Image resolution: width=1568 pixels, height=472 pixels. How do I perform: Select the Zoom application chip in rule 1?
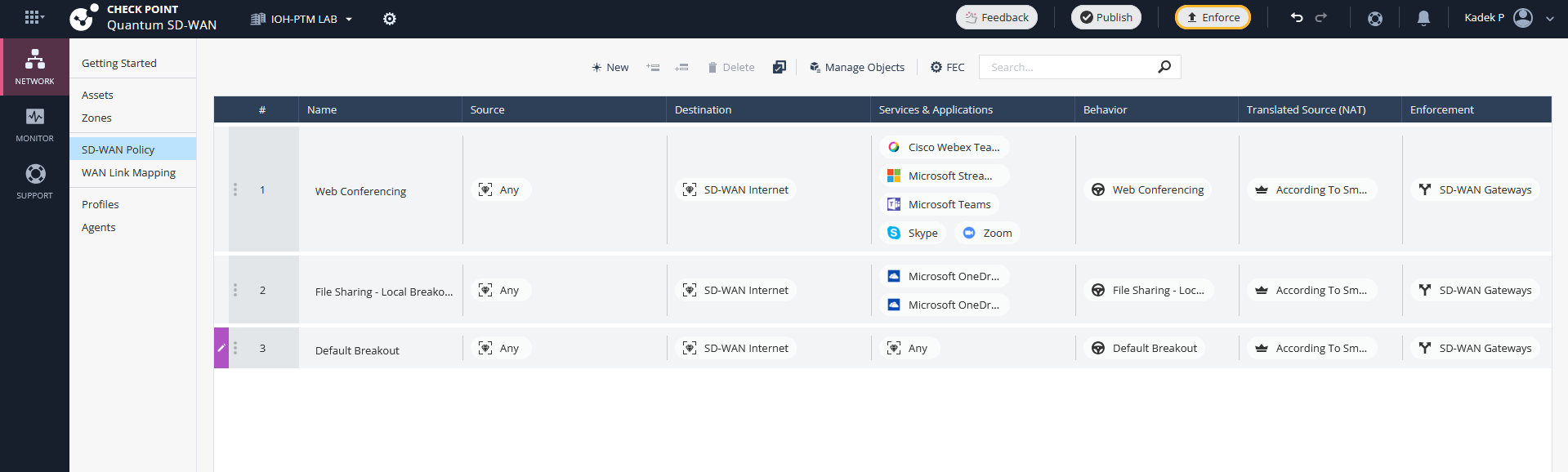[x=988, y=234]
